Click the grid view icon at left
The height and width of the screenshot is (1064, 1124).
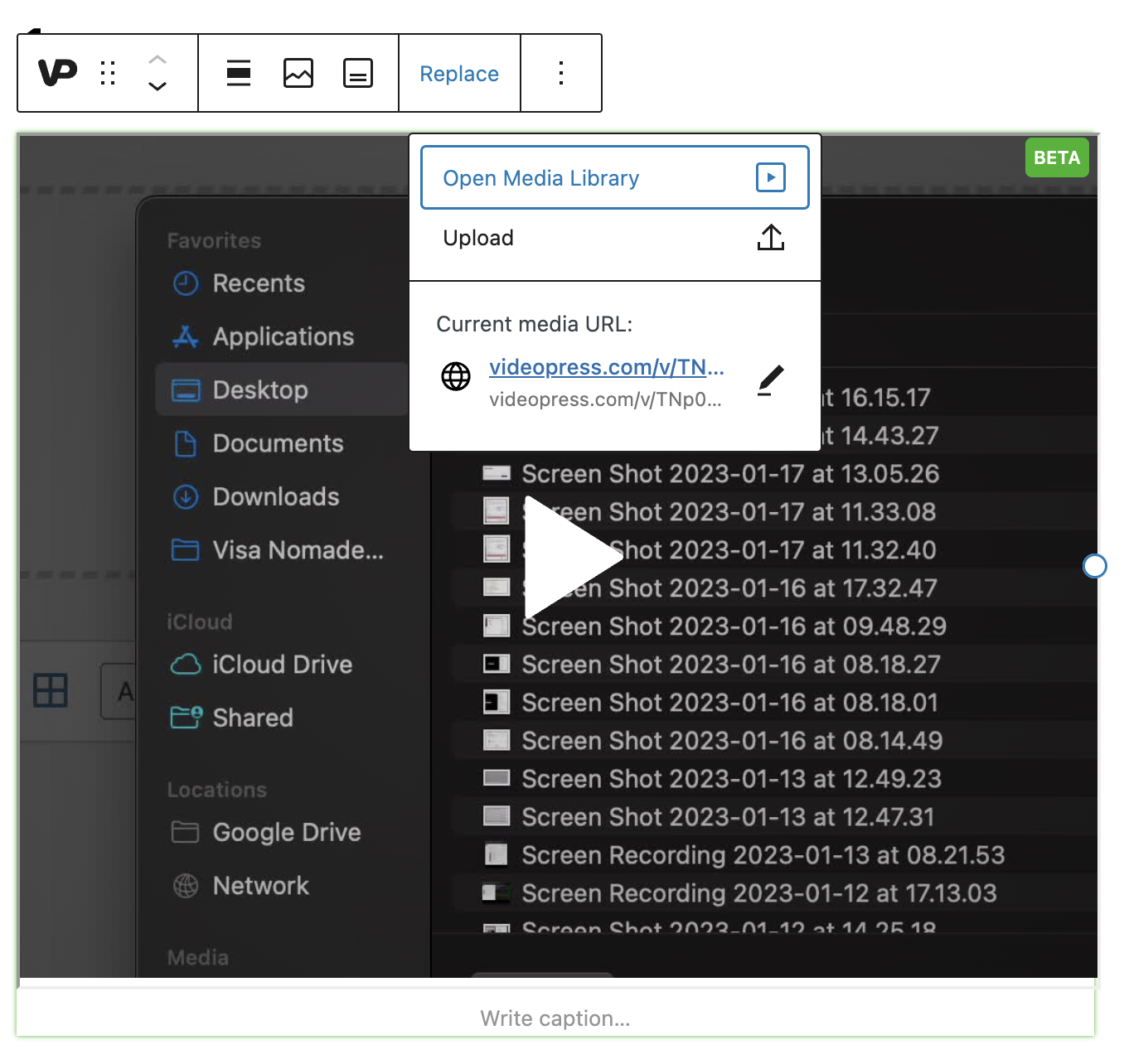[x=51, y=690]
